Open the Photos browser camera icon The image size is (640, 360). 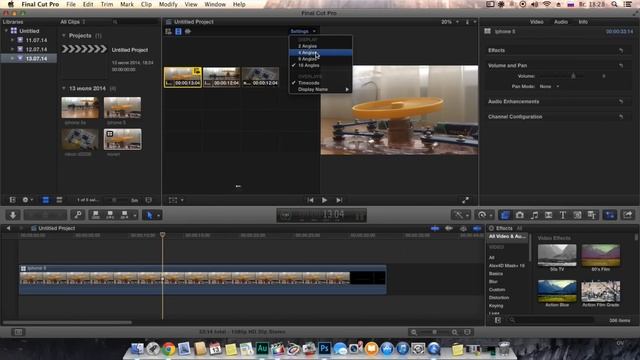(519, 215)
